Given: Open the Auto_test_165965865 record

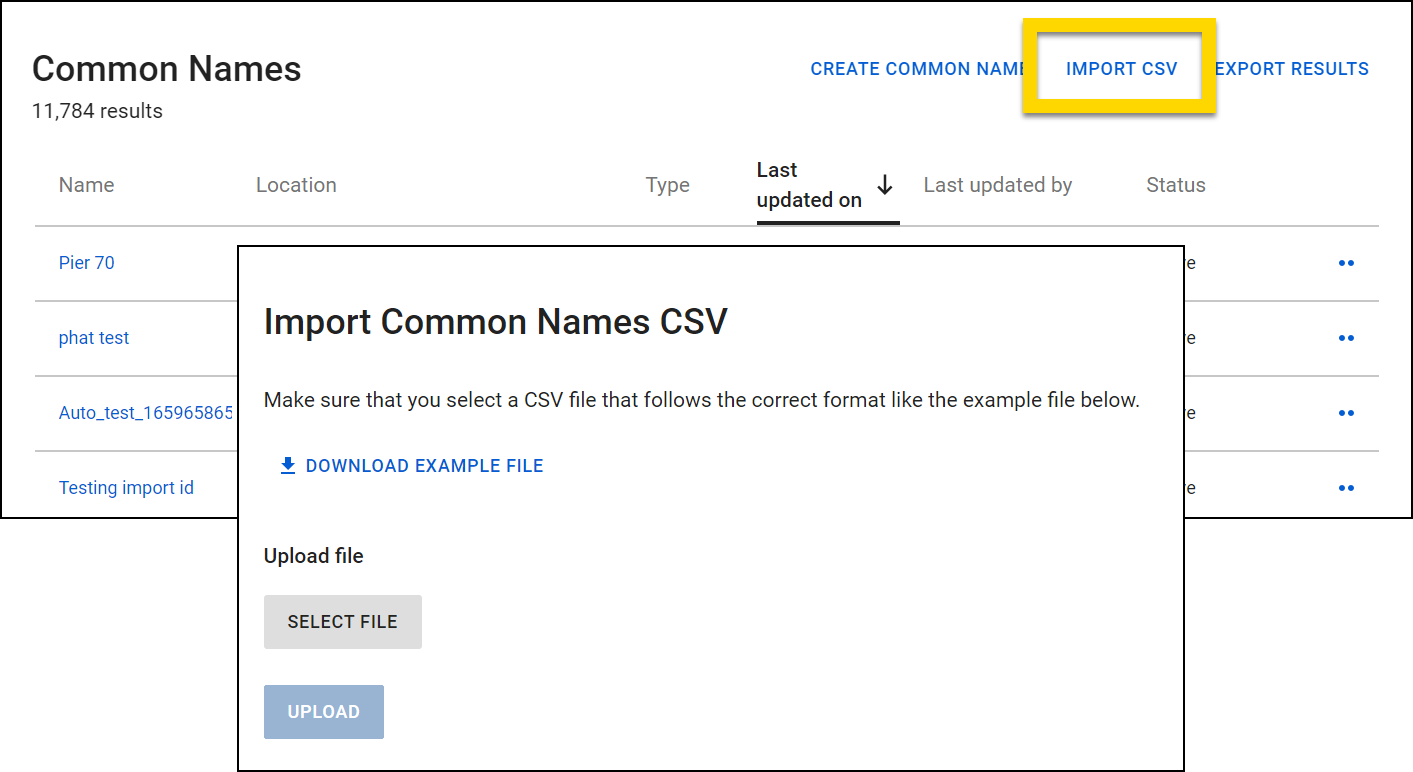Looking at the screenshot, I should click(145, 412).
